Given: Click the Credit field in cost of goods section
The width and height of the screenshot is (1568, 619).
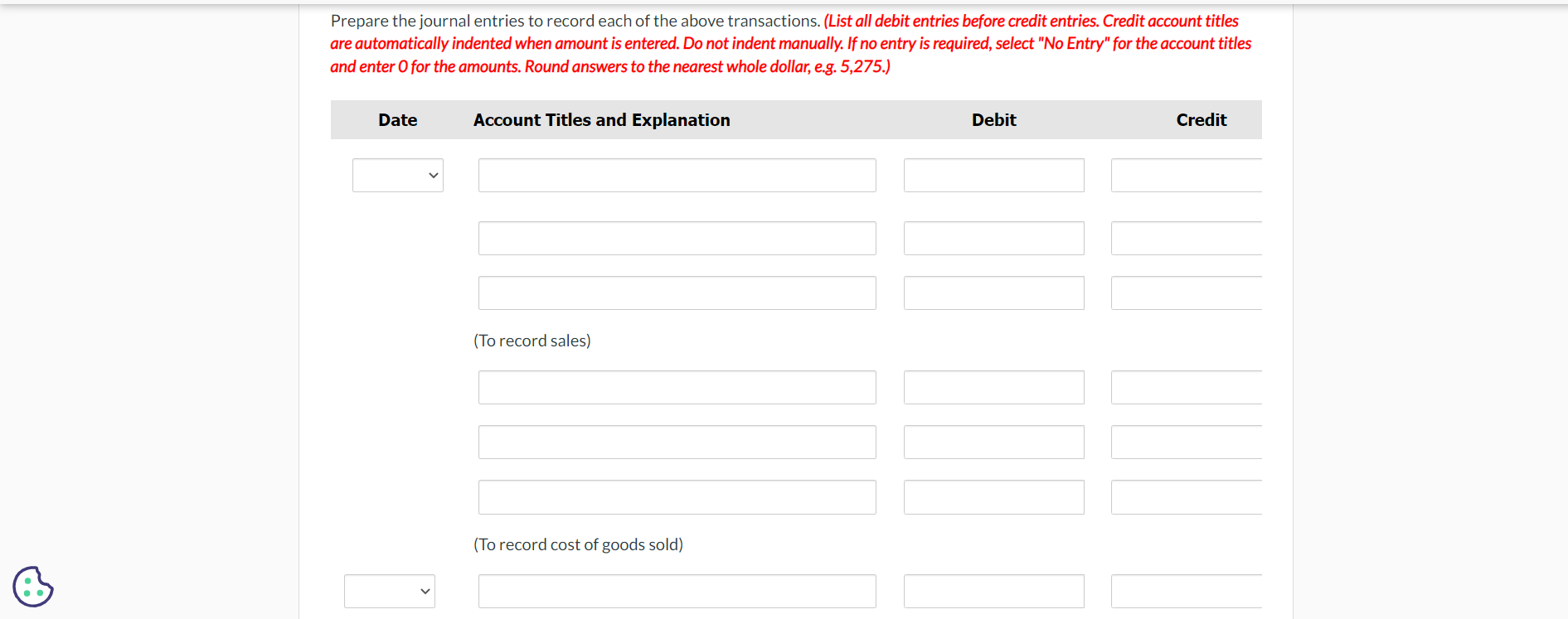Looking at the screenshot, I should point(1186,387).
